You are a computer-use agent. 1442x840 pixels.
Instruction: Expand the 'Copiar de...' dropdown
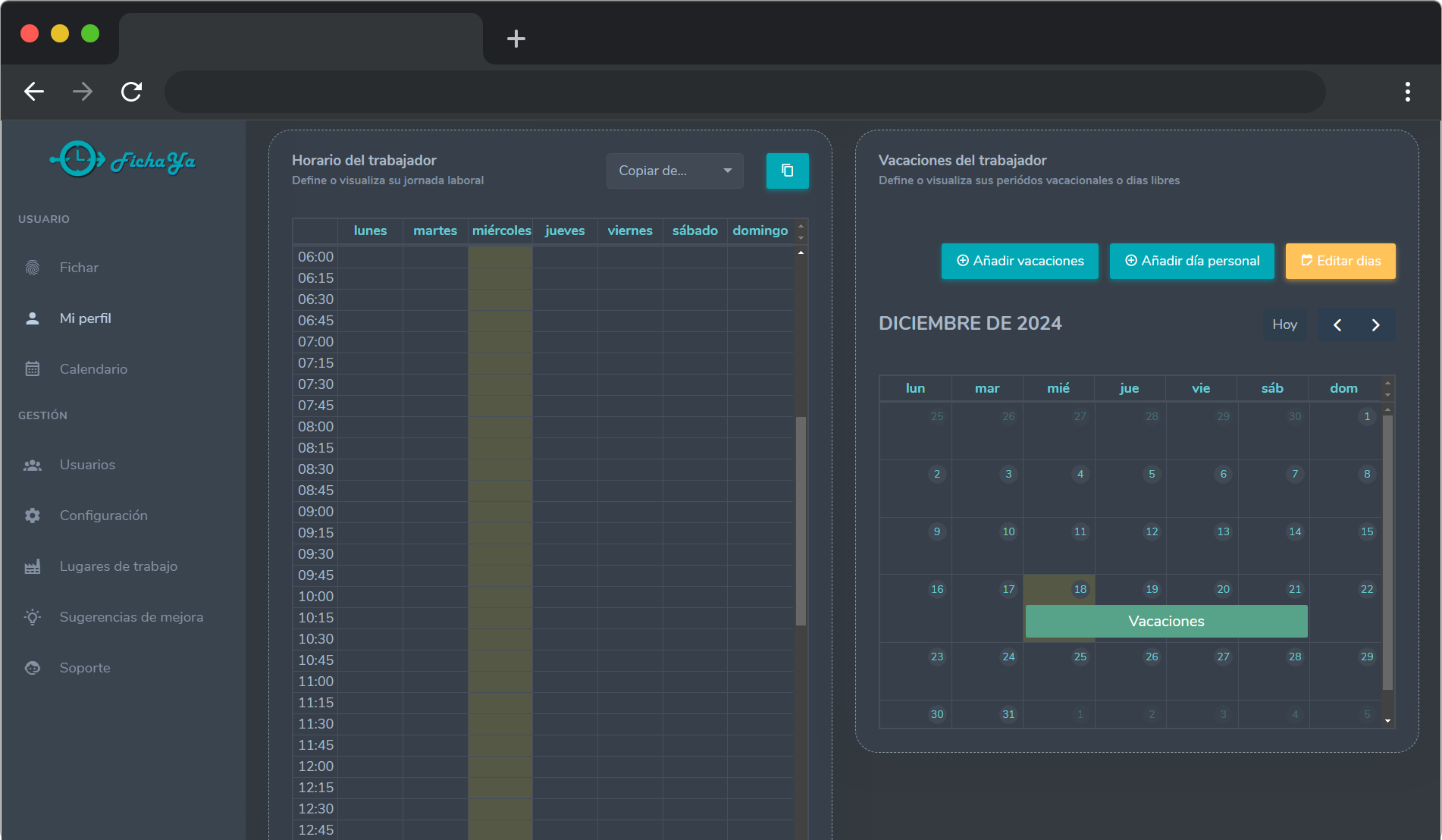pos(674,171)
